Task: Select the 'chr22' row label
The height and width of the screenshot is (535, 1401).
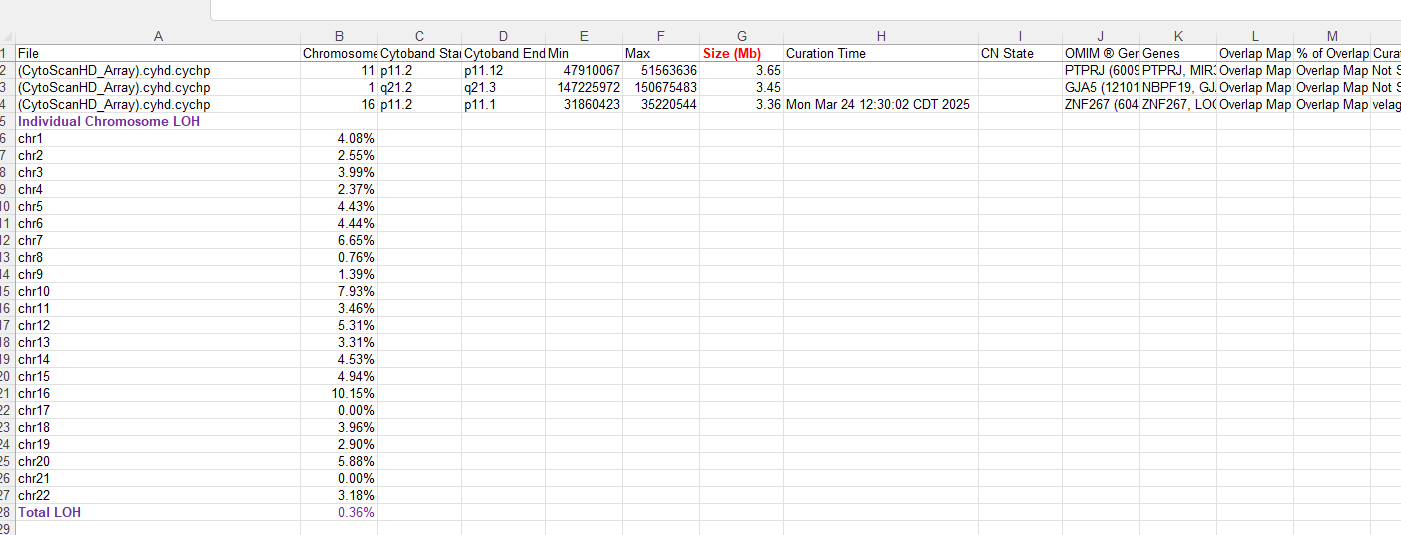Action: [x=158, y=495]
